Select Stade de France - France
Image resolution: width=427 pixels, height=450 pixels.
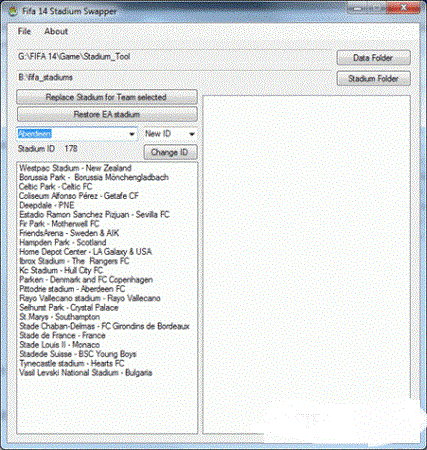tap(62, 335)
